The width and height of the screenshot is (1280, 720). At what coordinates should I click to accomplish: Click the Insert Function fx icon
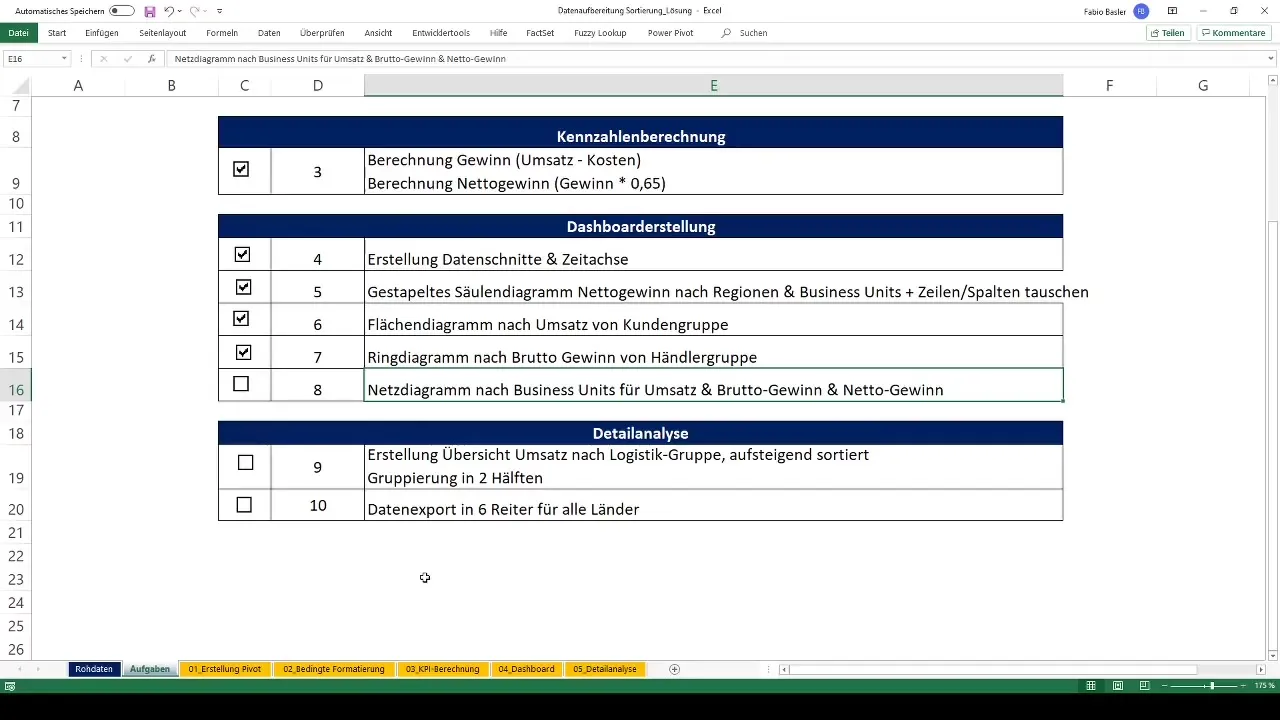click(x=151, y=59)
